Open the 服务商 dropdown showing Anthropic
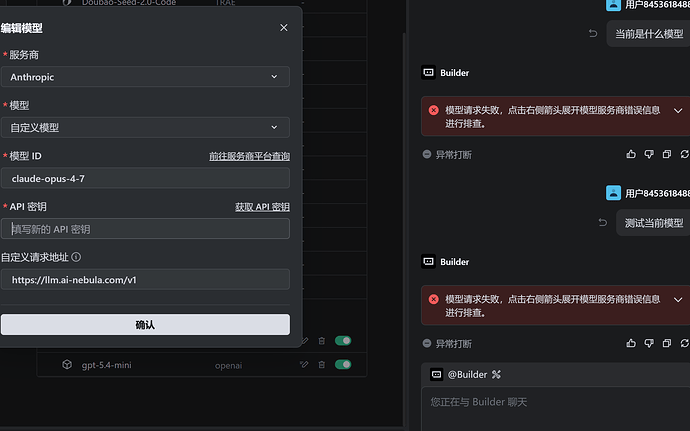 pyautogui.click(x=145, y=77)
